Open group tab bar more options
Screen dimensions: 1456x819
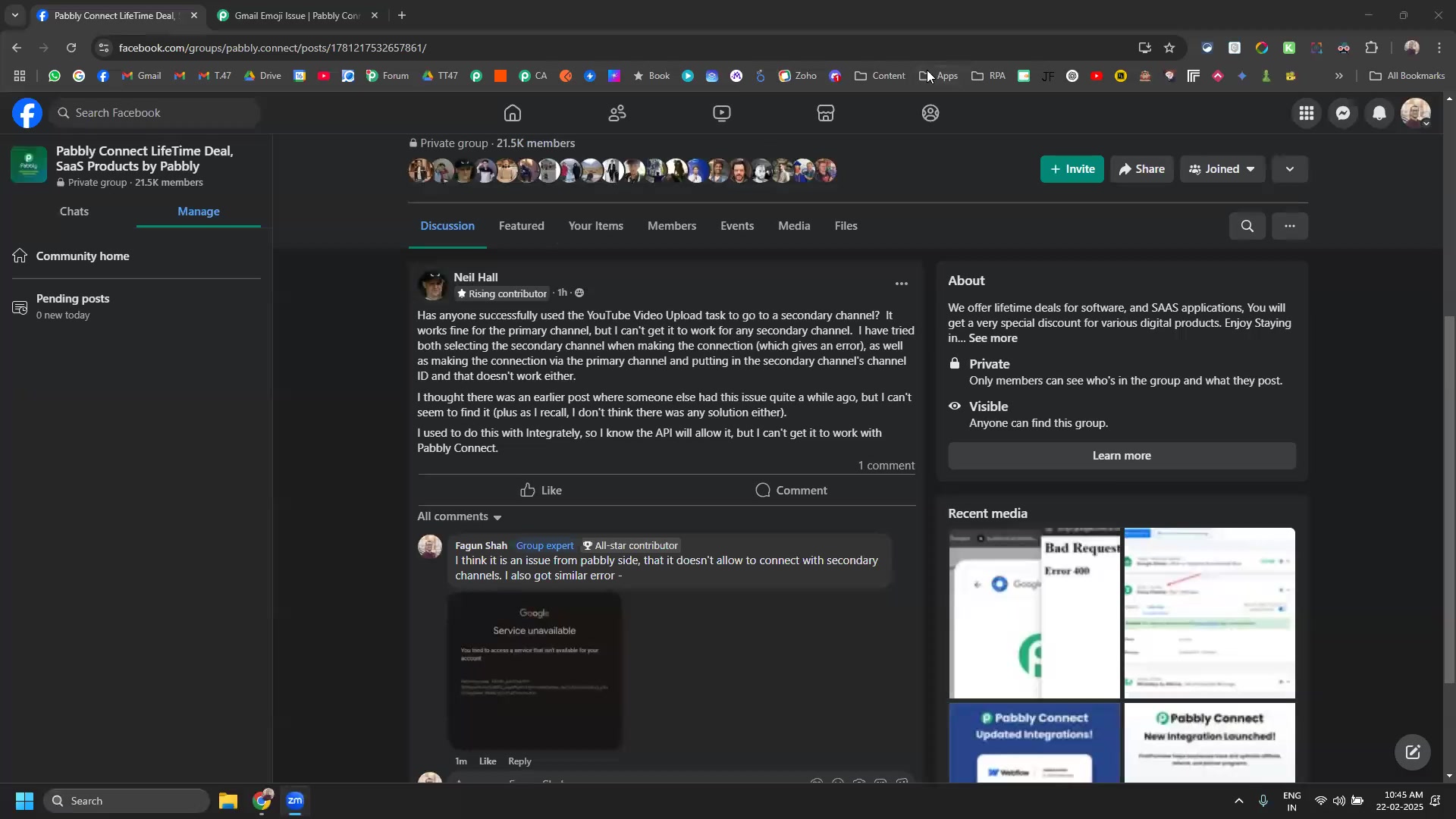click(x=1290, y=226)
